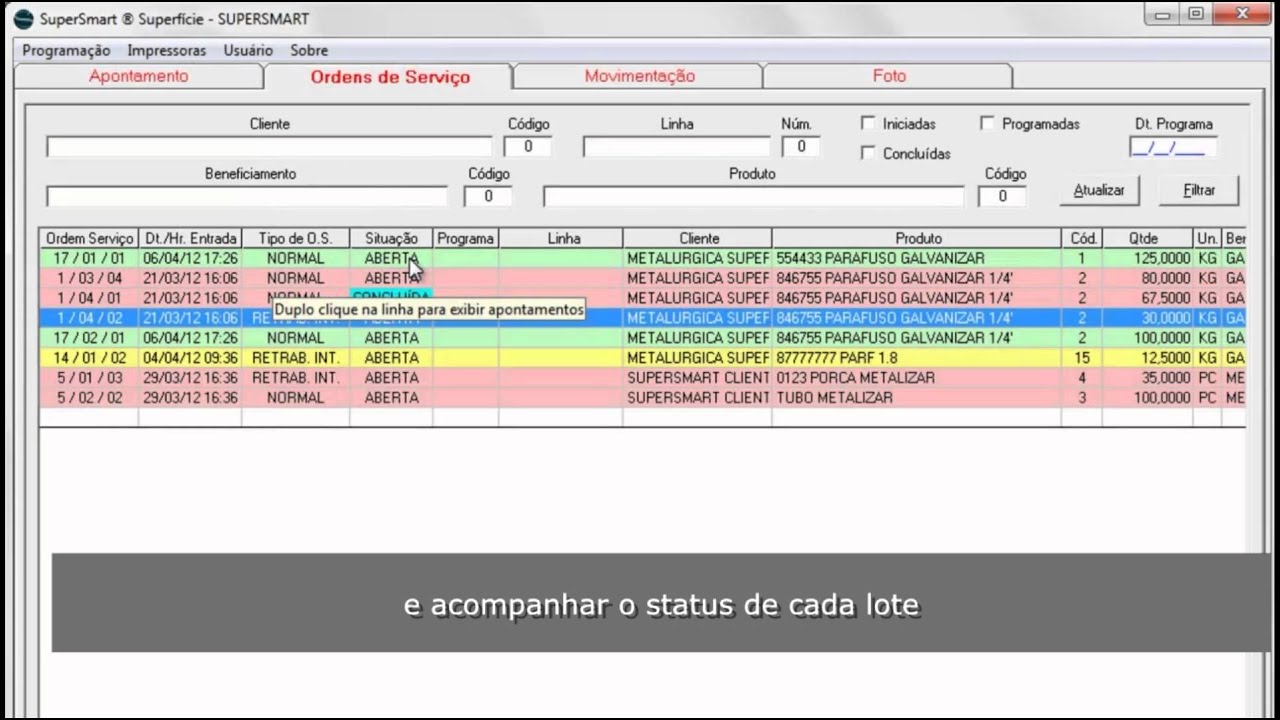Viewport: 1280px width, 720px height.
Task: Focus the Produto text field
Action: pyautogui.click(x=753, y=197)
